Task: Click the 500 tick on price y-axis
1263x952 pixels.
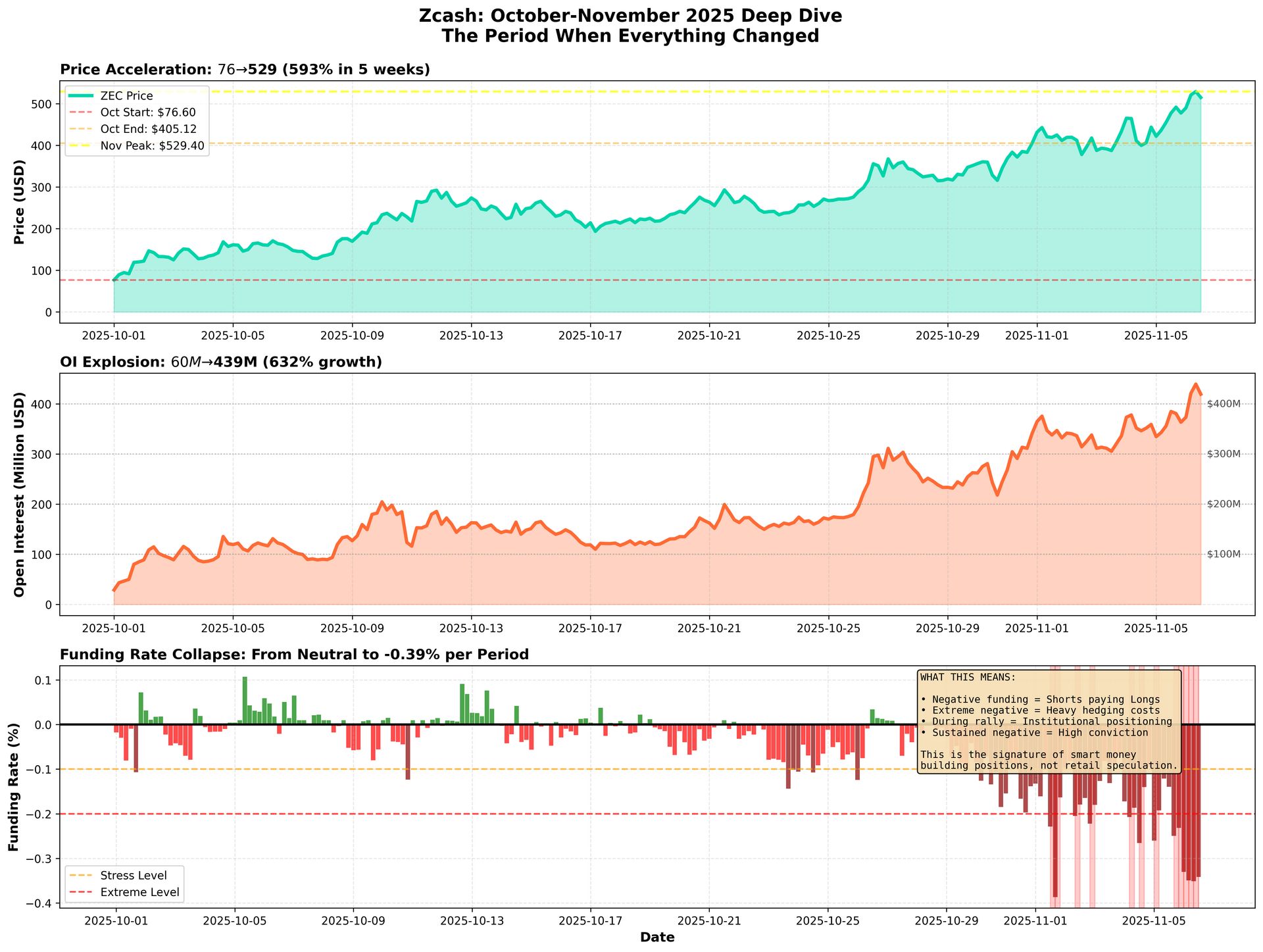Action: [43, 105]
